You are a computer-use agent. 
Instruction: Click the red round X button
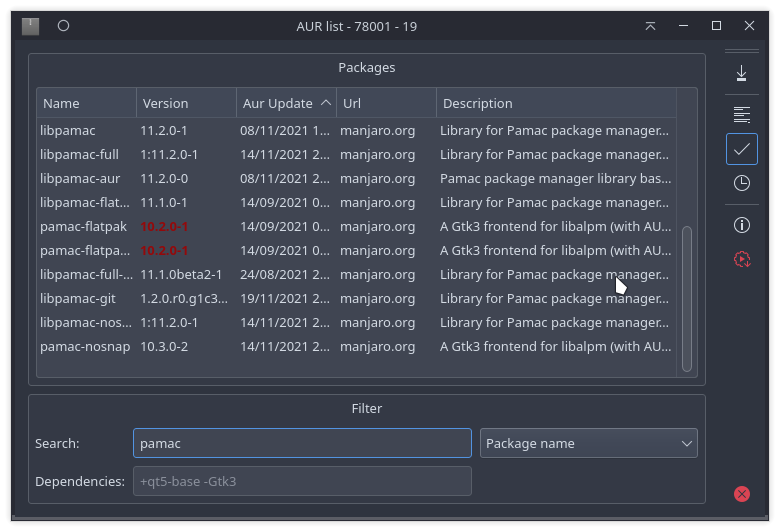(741, 494)
